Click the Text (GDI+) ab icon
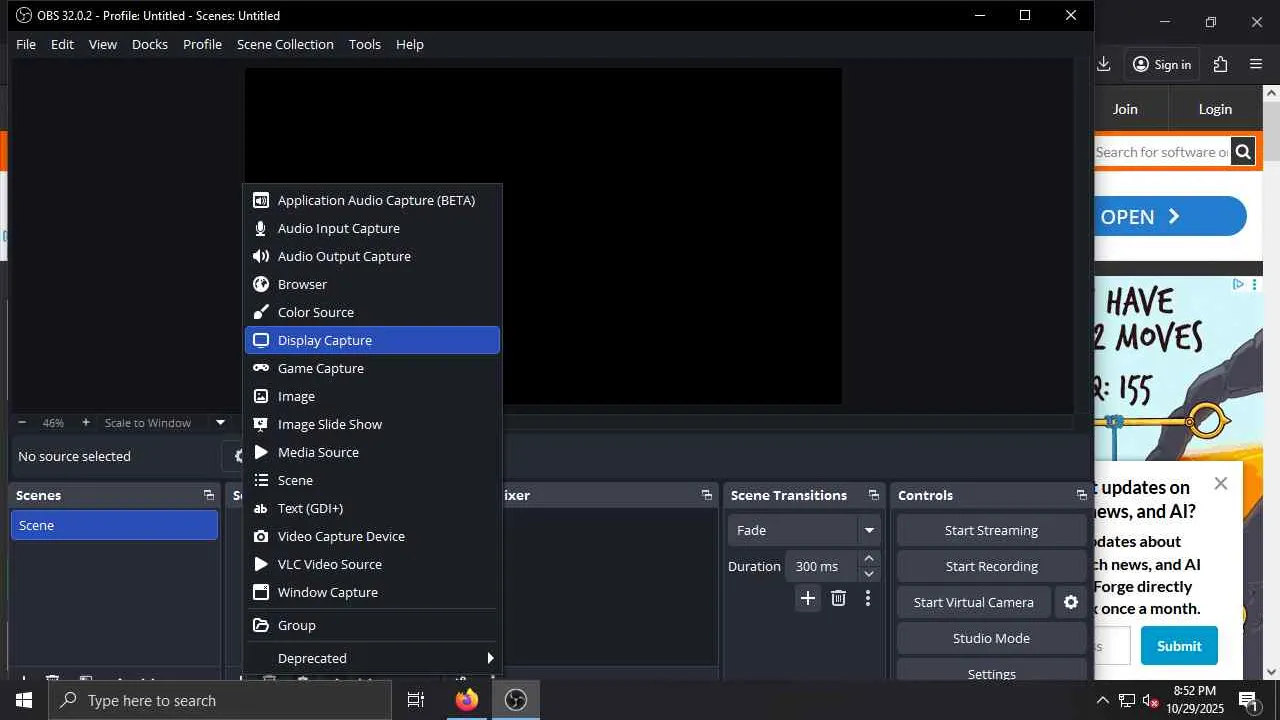Viewport: 1280px width, 720px height. click(x=261, y=508)
